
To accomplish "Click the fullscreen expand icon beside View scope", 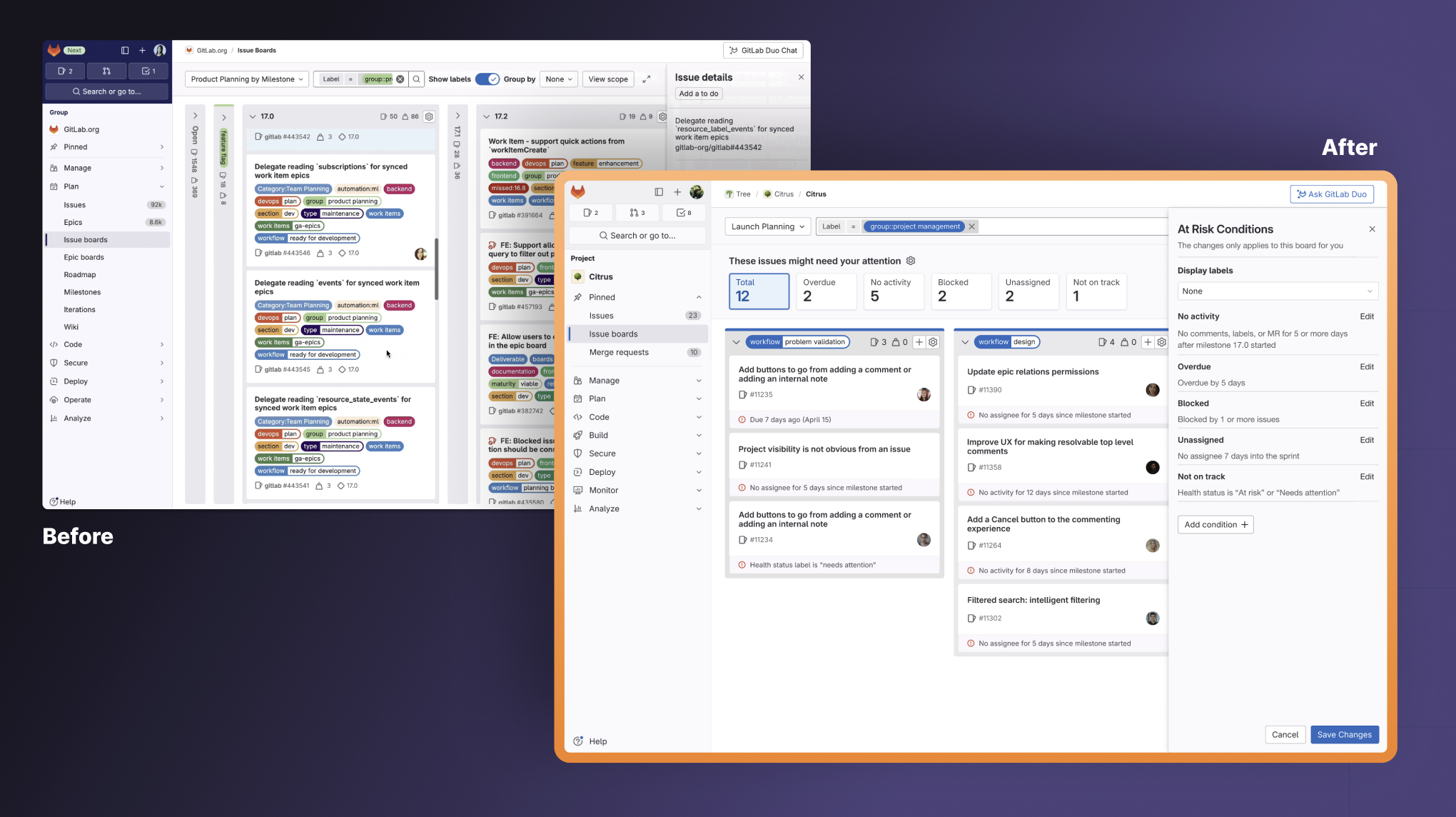I will 646,79.
